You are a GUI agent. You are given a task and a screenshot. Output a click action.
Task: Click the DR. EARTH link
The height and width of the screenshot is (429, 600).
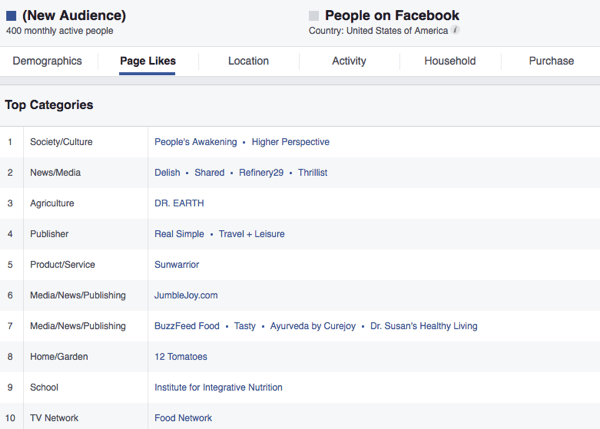coord(179,203)
